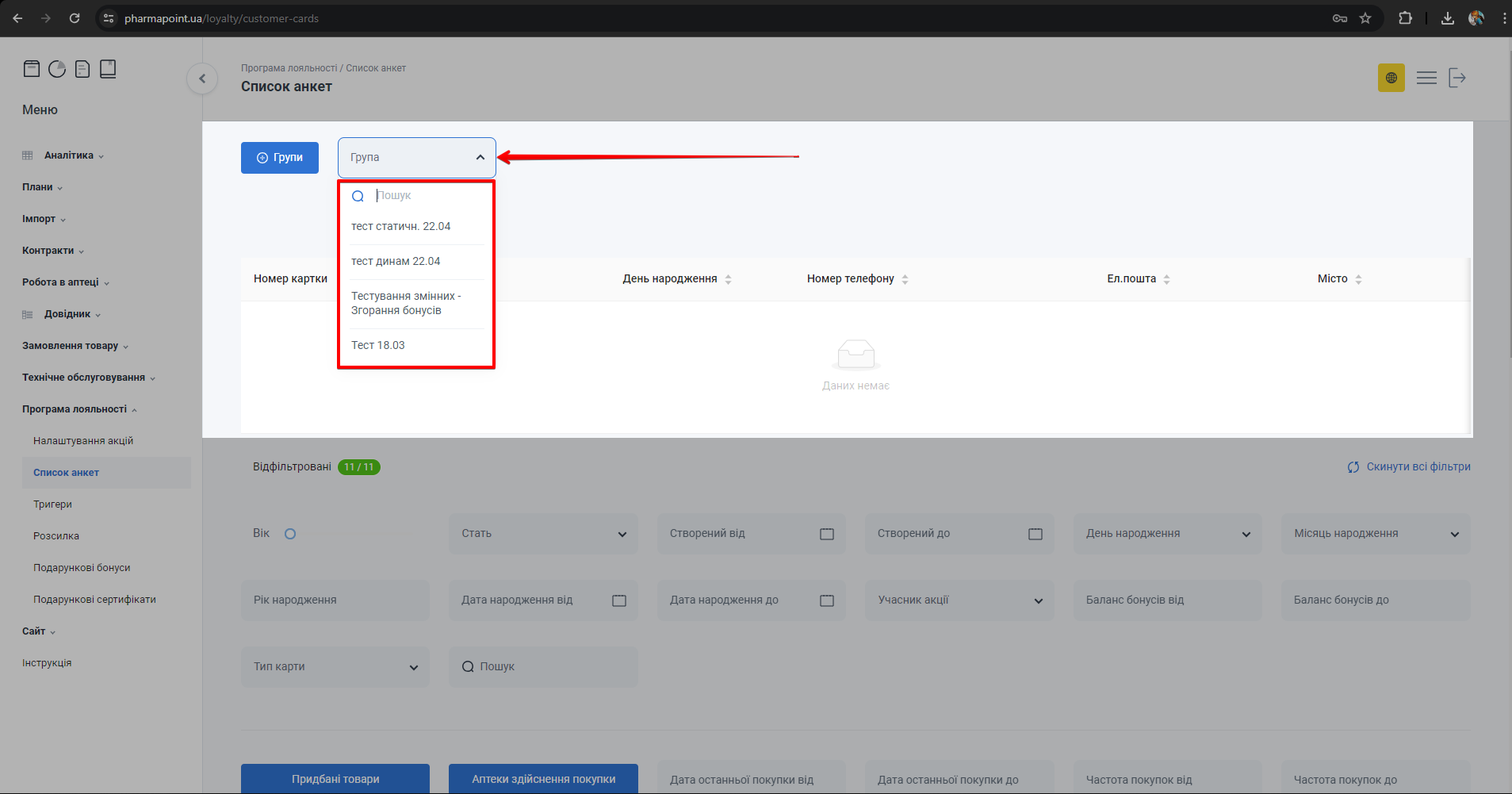This screenshot has height=794, width=1512.
Task: Click the logout icon at top right
Action: pos(1457,78)
